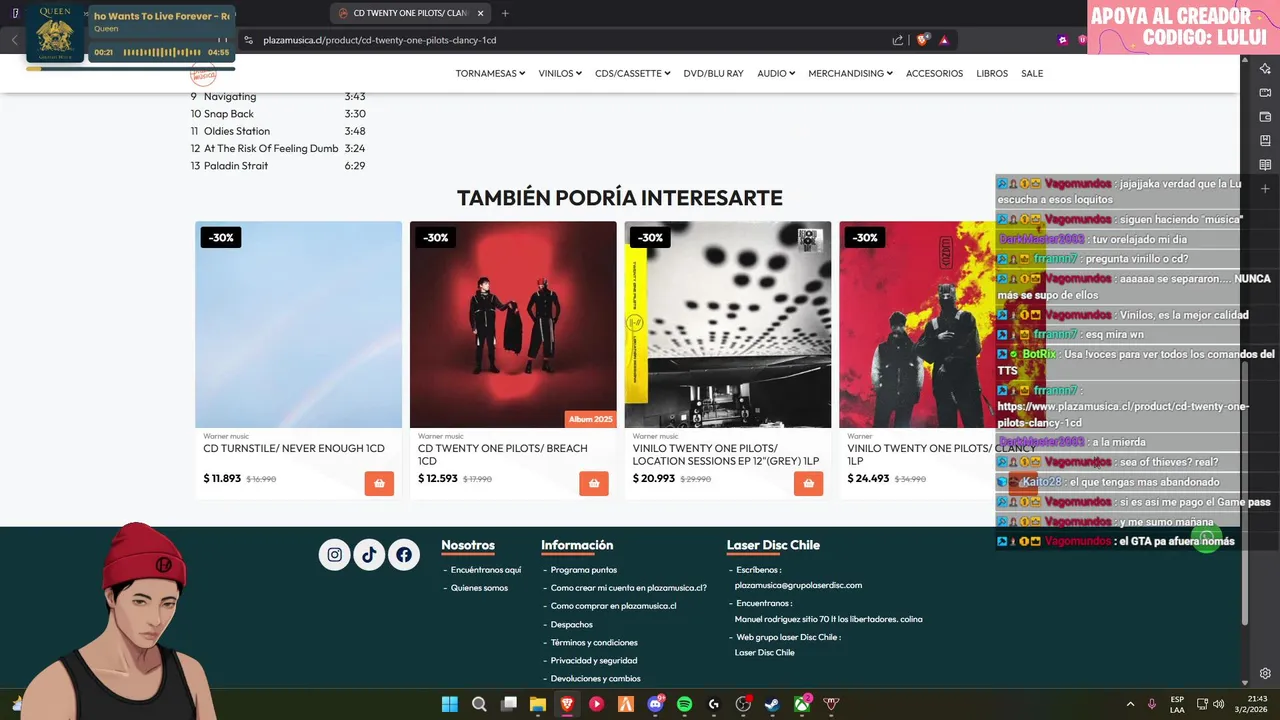Add Location Sessions EP vinyl to cart
This screenshot has width=1280, height=720.
(x=808, y=484)
